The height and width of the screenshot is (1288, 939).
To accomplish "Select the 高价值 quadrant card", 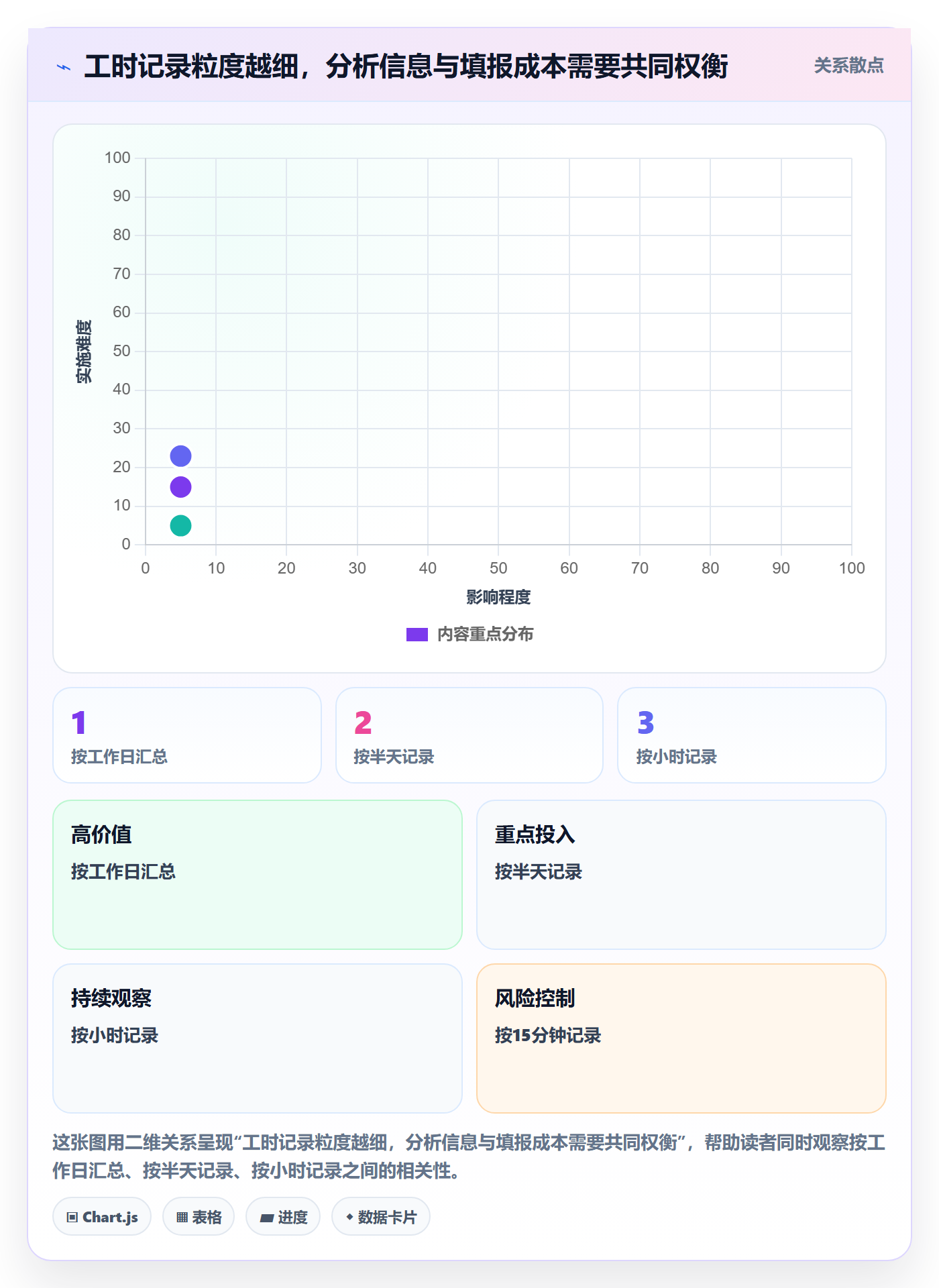I will pos(258,875).
